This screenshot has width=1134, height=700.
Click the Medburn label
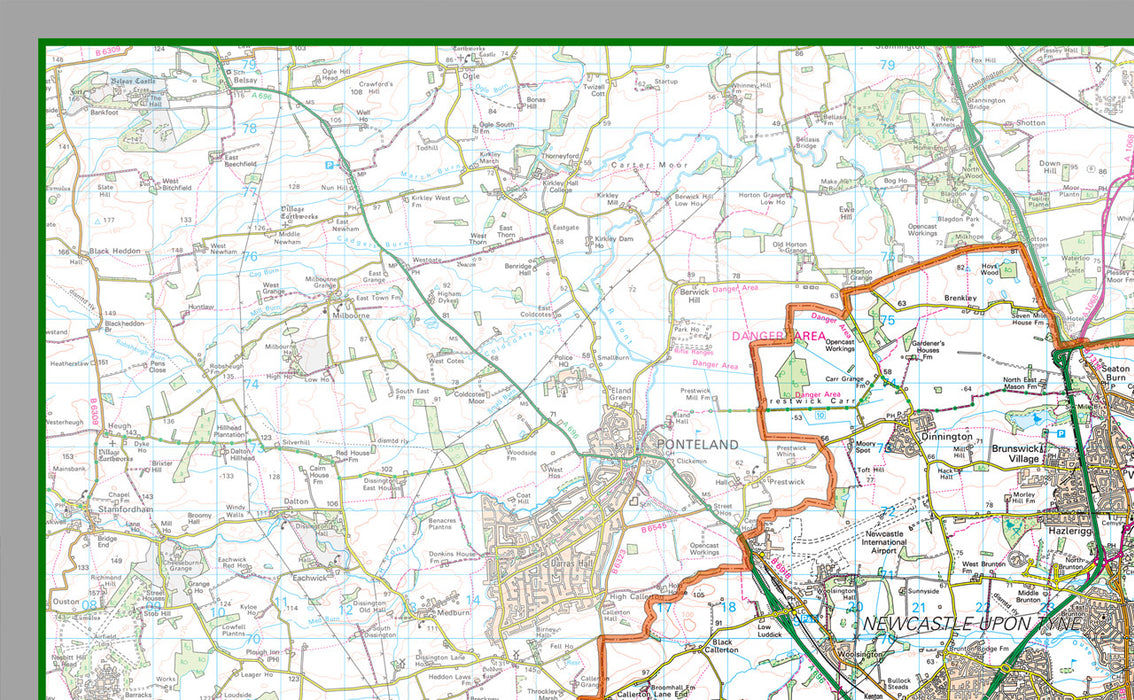[453, 612]
